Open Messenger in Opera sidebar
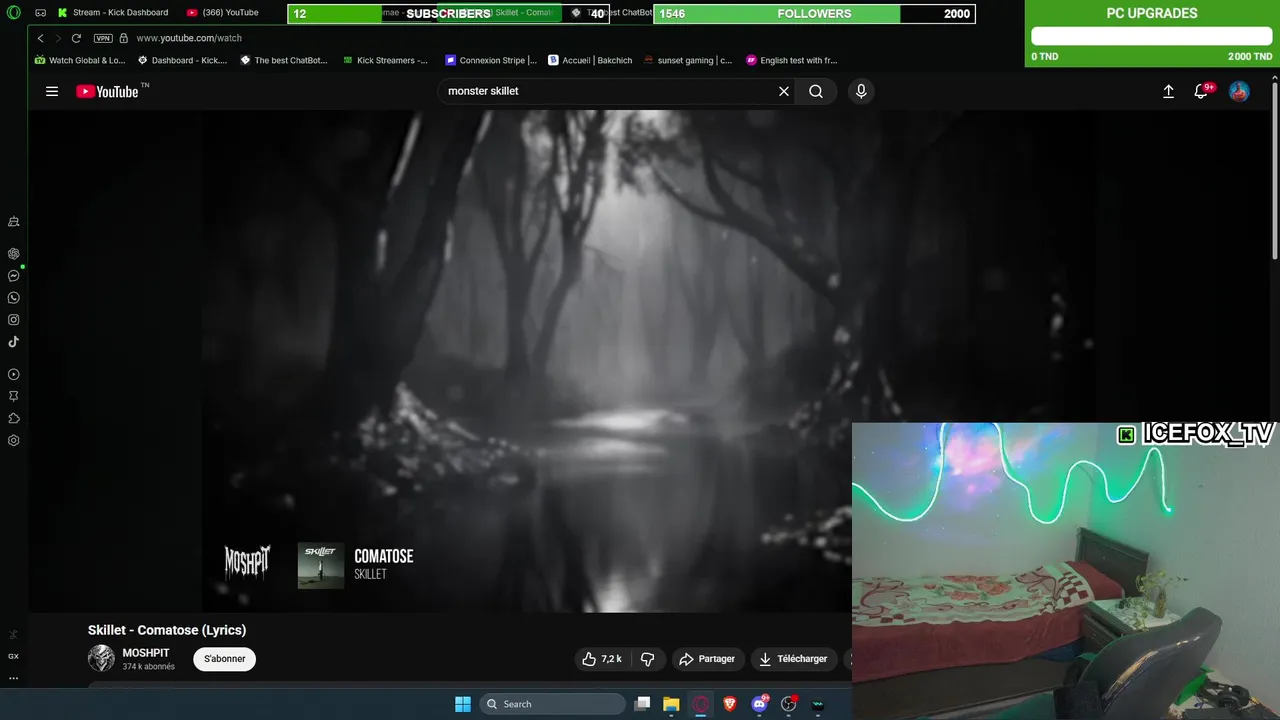This screenshot has height=720, width=1280. pyautogui.click(x=14, y=276)
